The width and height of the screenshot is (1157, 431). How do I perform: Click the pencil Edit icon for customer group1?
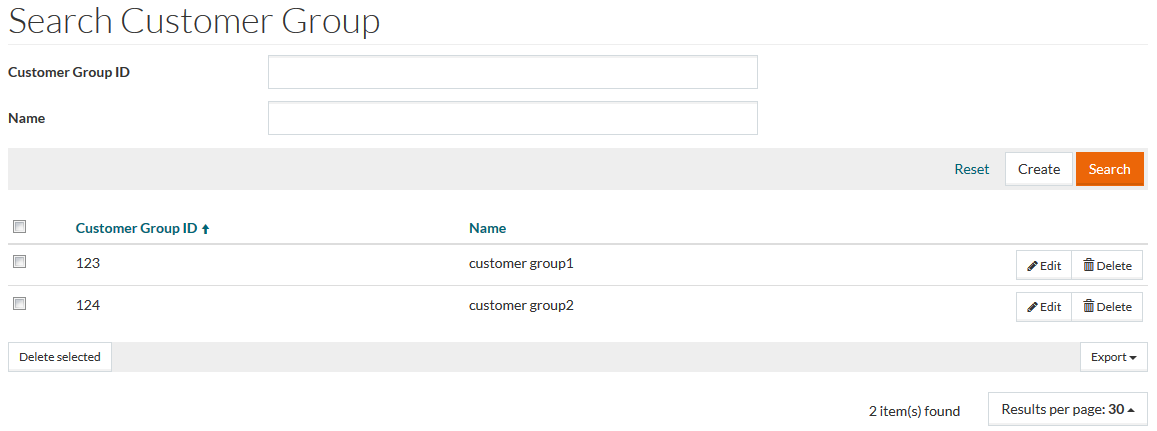pos(1032,266)
